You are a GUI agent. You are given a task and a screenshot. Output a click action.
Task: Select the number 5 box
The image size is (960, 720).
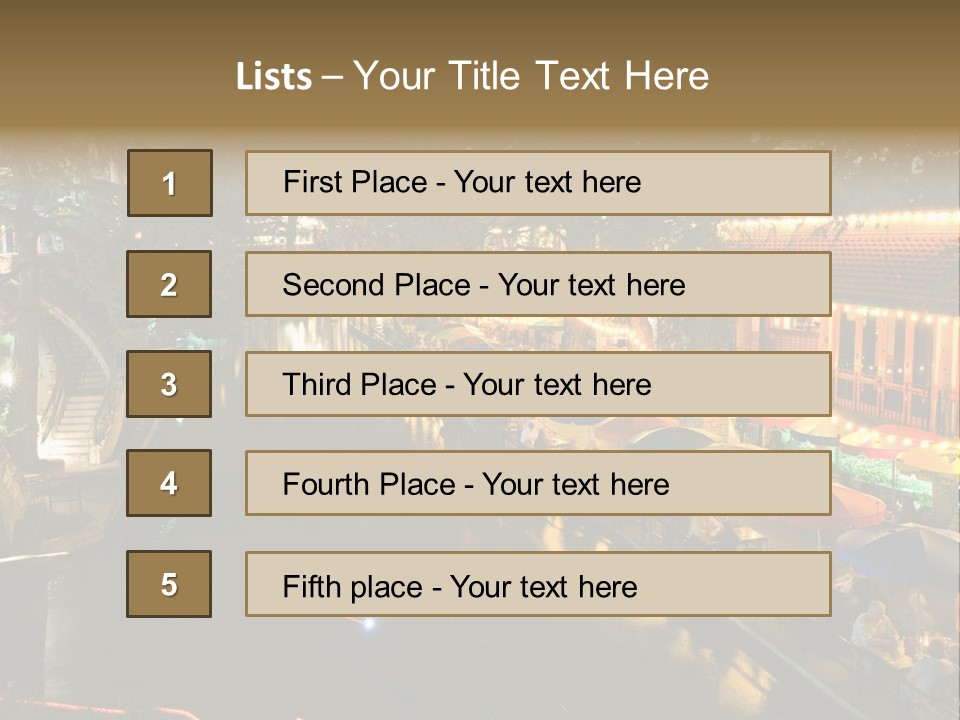click(x=169, y=584)
